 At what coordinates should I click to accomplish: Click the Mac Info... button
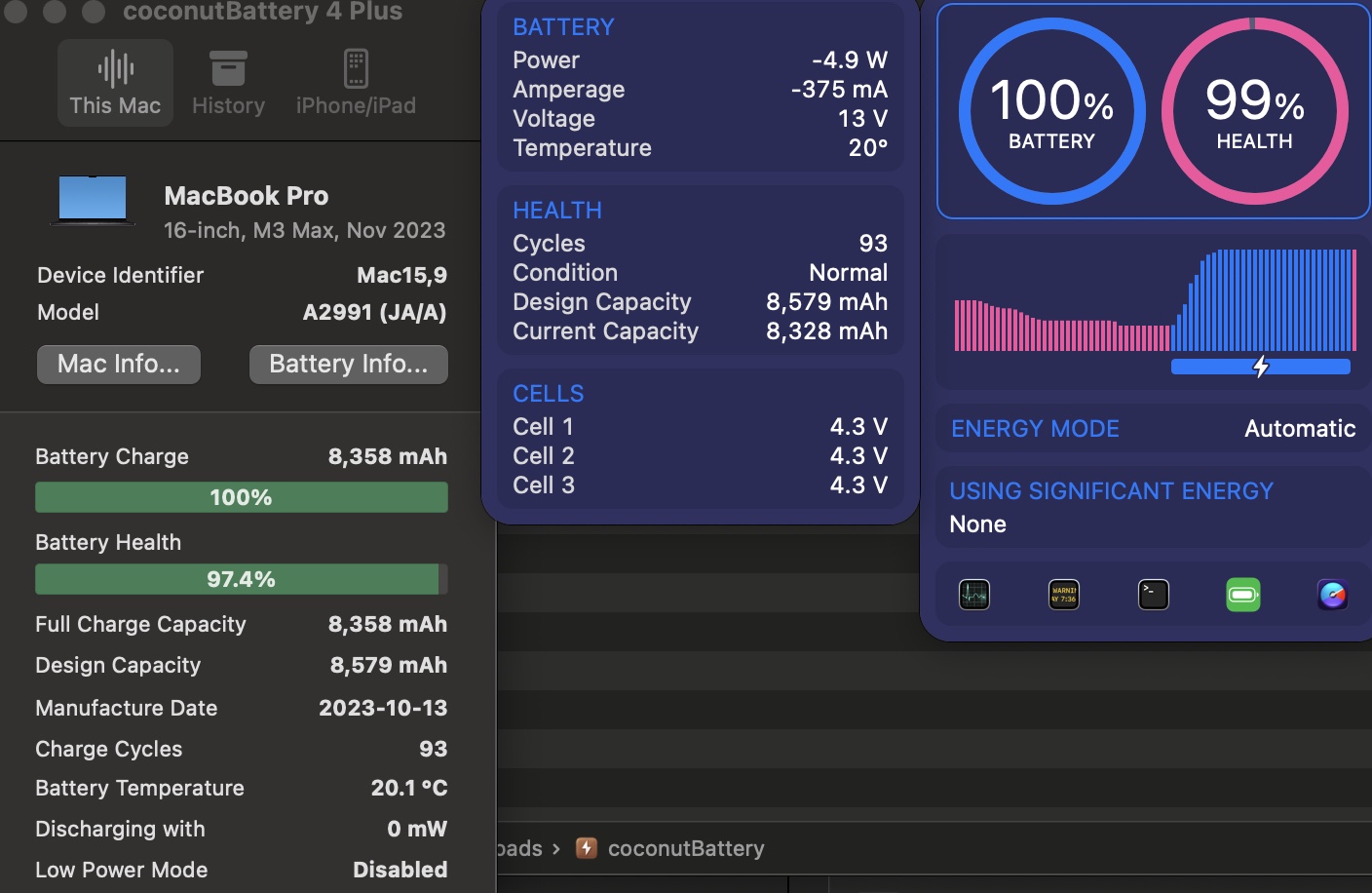tap(119, 364)
